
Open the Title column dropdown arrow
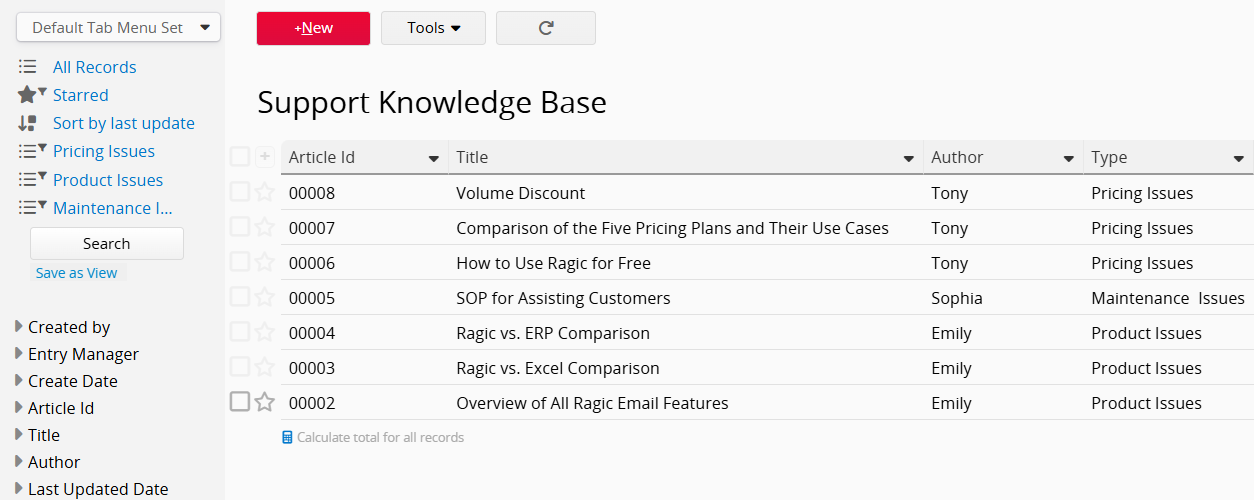pos(908,158)
